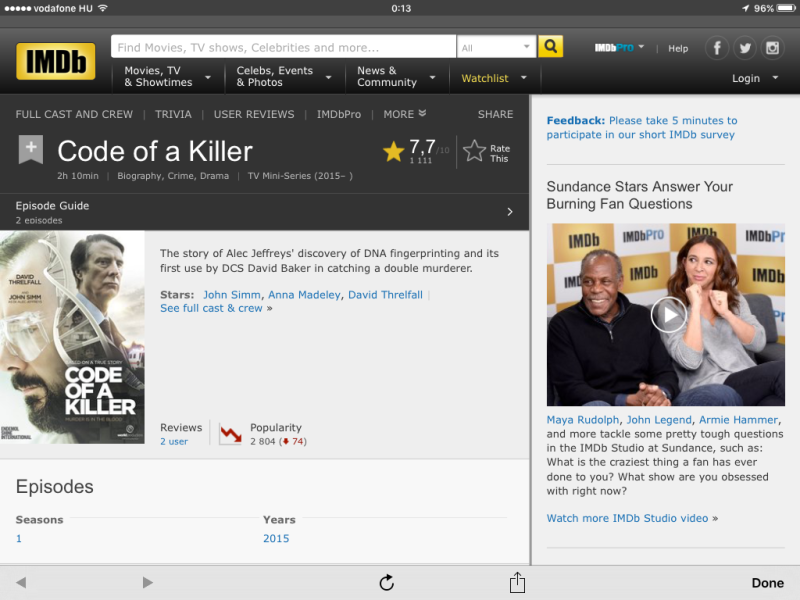The width and height of the screenshot is (800, 600).
Task: Open the iOS share sheet icon
Action: [517, 582]
